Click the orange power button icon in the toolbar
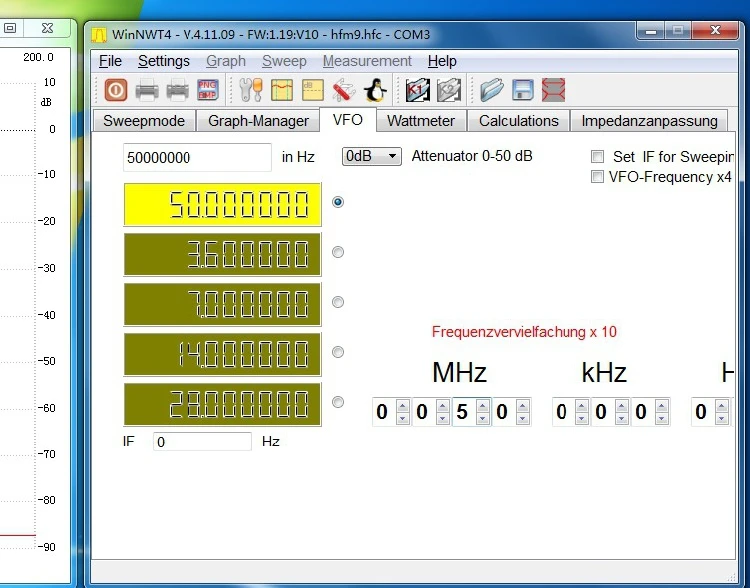This screenshot has height=588, width=750. click(x=116, y=90)
